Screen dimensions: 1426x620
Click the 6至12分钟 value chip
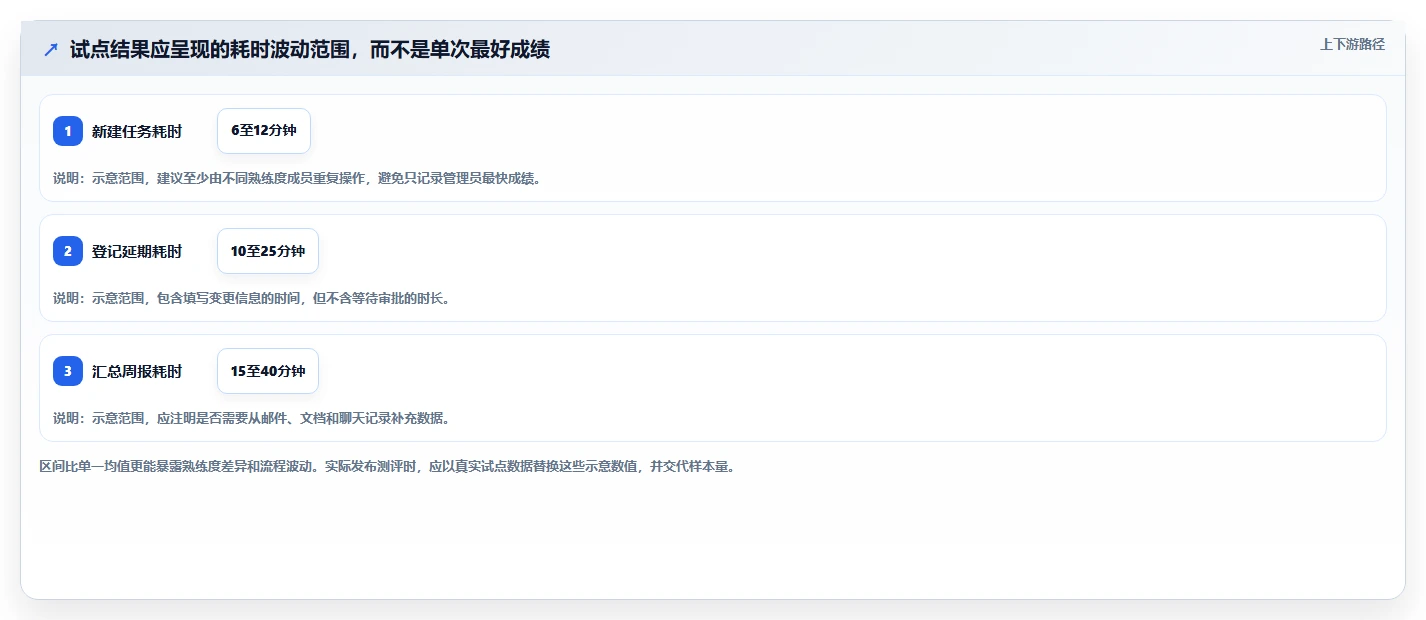[x=264, y=131]
